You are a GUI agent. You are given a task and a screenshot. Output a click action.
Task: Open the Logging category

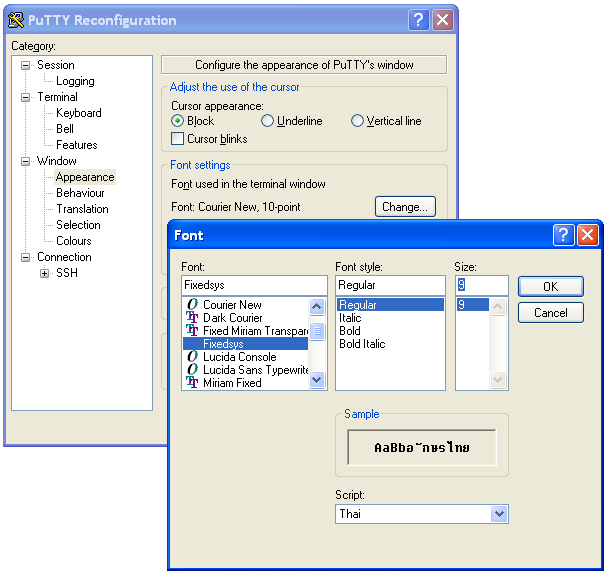click(75, 81)
